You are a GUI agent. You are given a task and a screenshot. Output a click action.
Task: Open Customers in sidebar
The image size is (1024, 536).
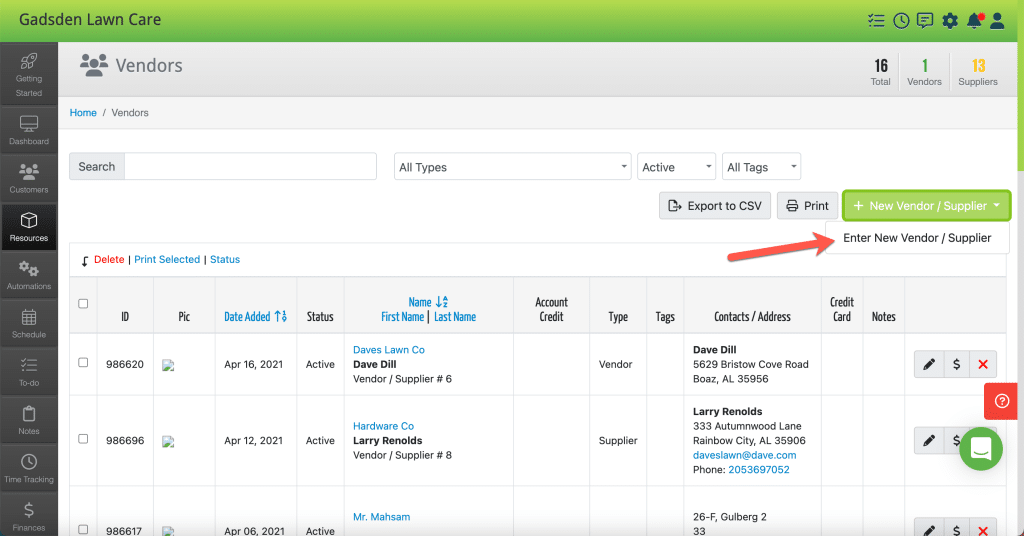29,178
